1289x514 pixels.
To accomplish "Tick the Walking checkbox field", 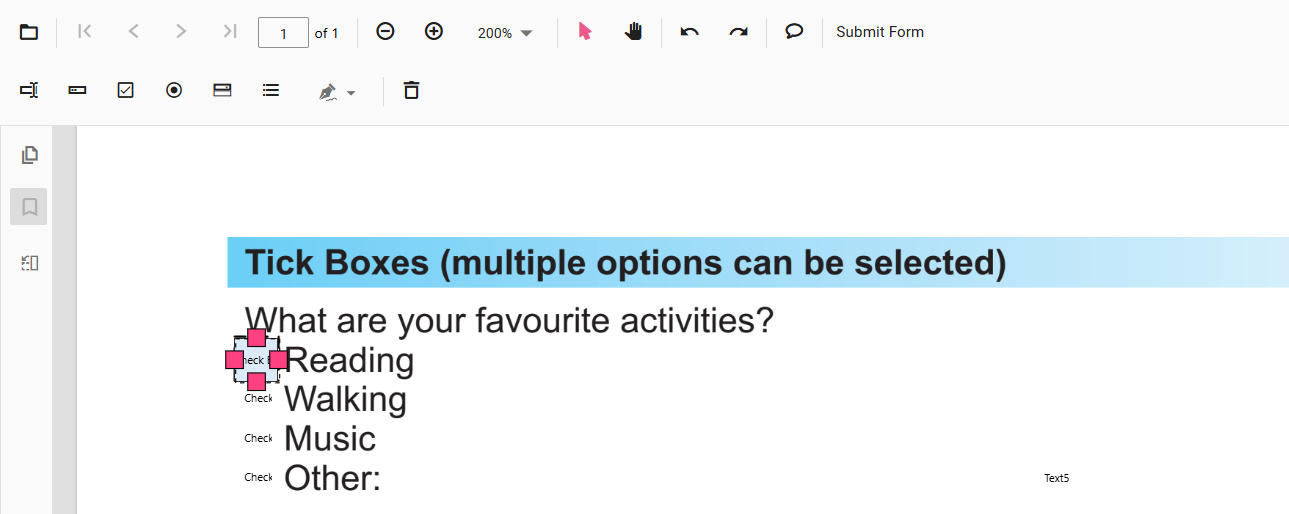I will point(258,398).
